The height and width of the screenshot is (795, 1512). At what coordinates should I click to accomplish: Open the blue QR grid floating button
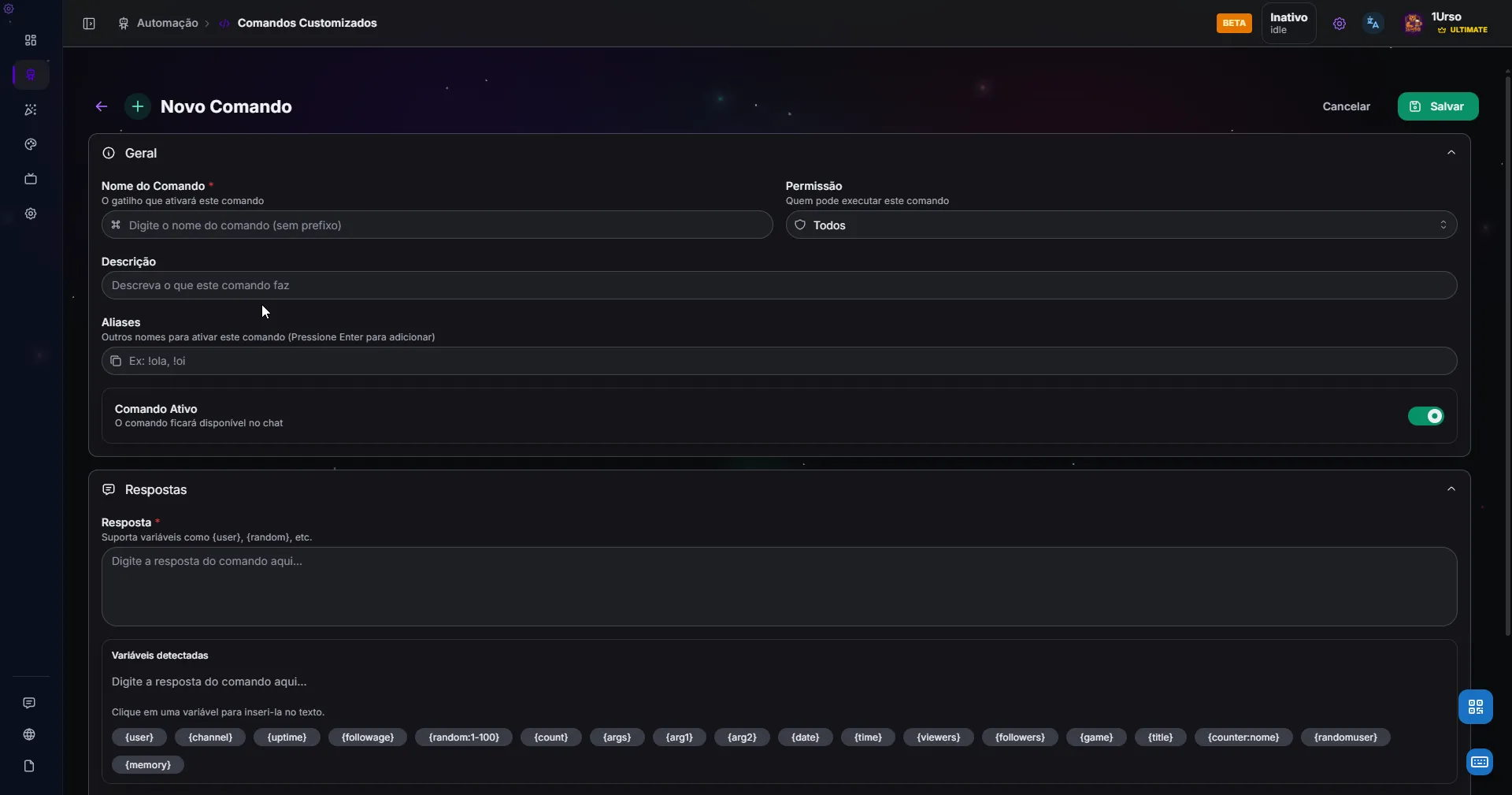tap(1475, 707)
